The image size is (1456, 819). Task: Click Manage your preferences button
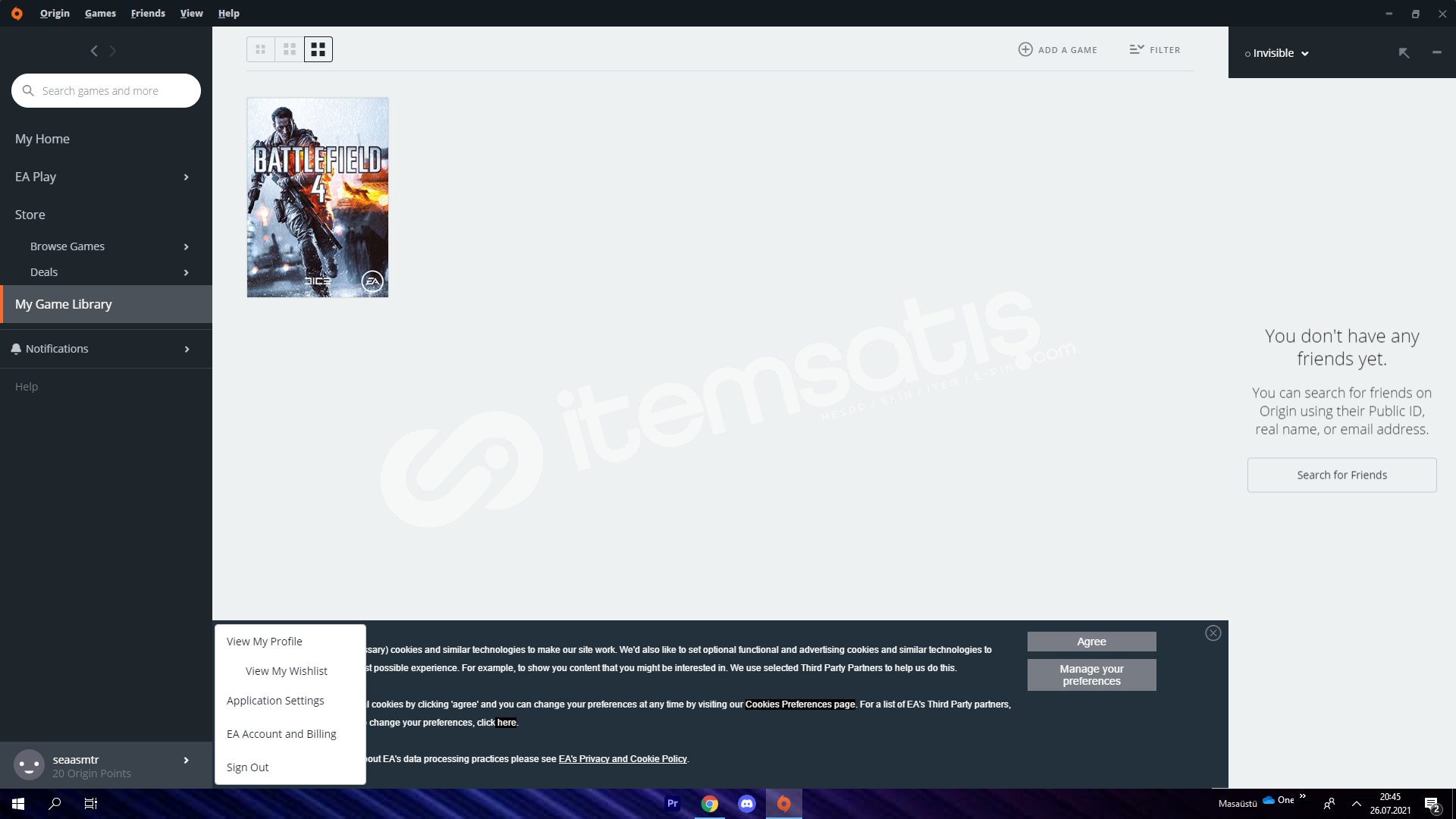click(x=1092, y=675)
